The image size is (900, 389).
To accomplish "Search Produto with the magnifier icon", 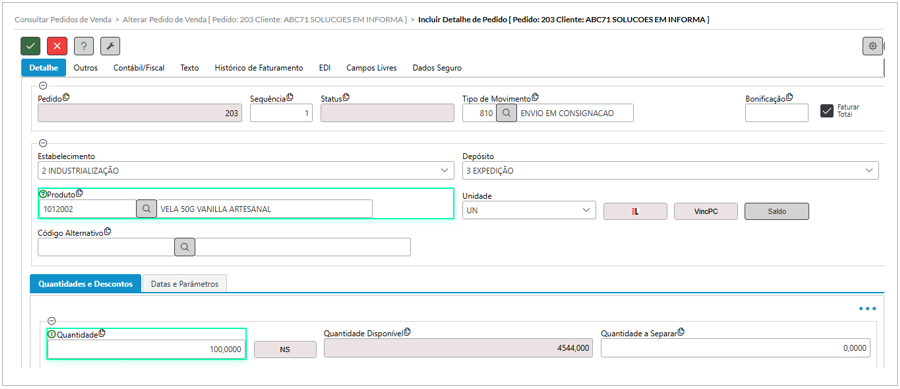I will (146, 209).
